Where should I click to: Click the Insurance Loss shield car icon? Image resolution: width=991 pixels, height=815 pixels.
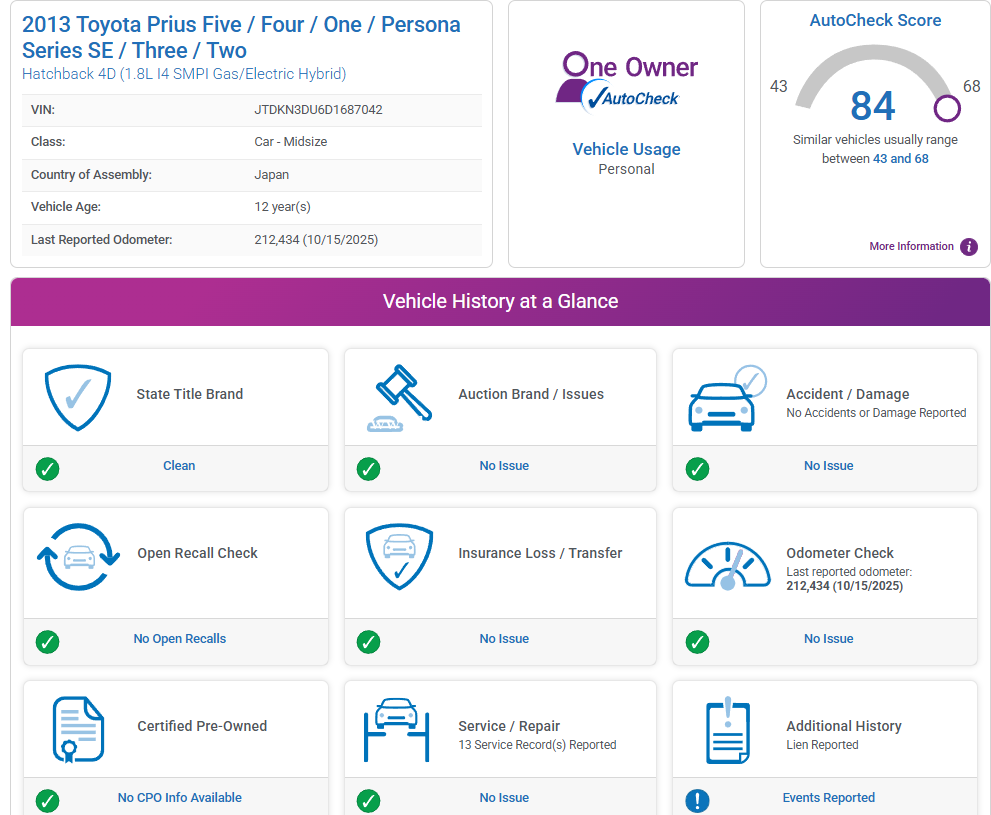(x=400, y=557)
